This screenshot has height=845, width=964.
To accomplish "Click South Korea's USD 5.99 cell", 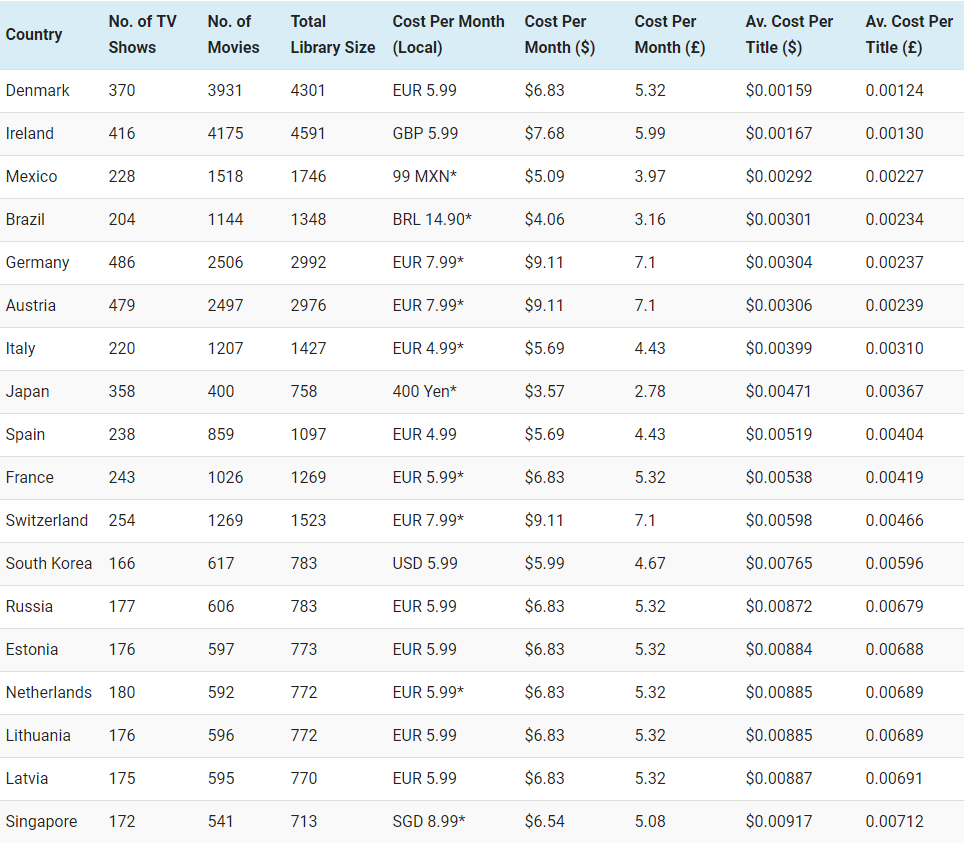I will pos(425,563).
